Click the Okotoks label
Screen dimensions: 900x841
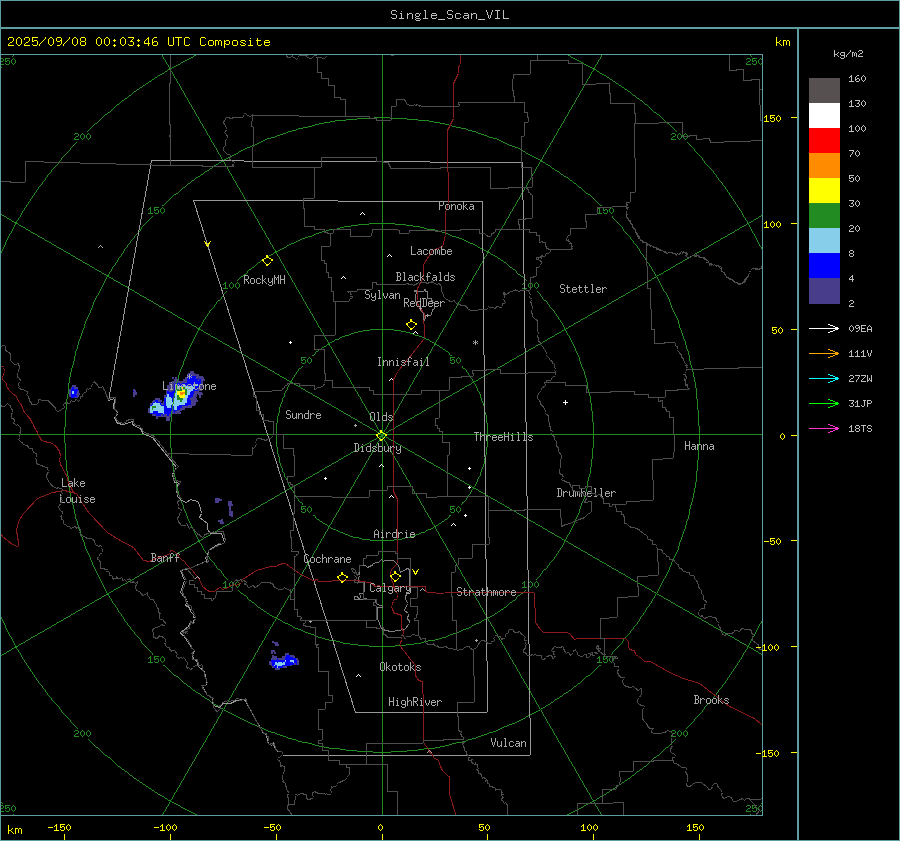coord(400,667)
